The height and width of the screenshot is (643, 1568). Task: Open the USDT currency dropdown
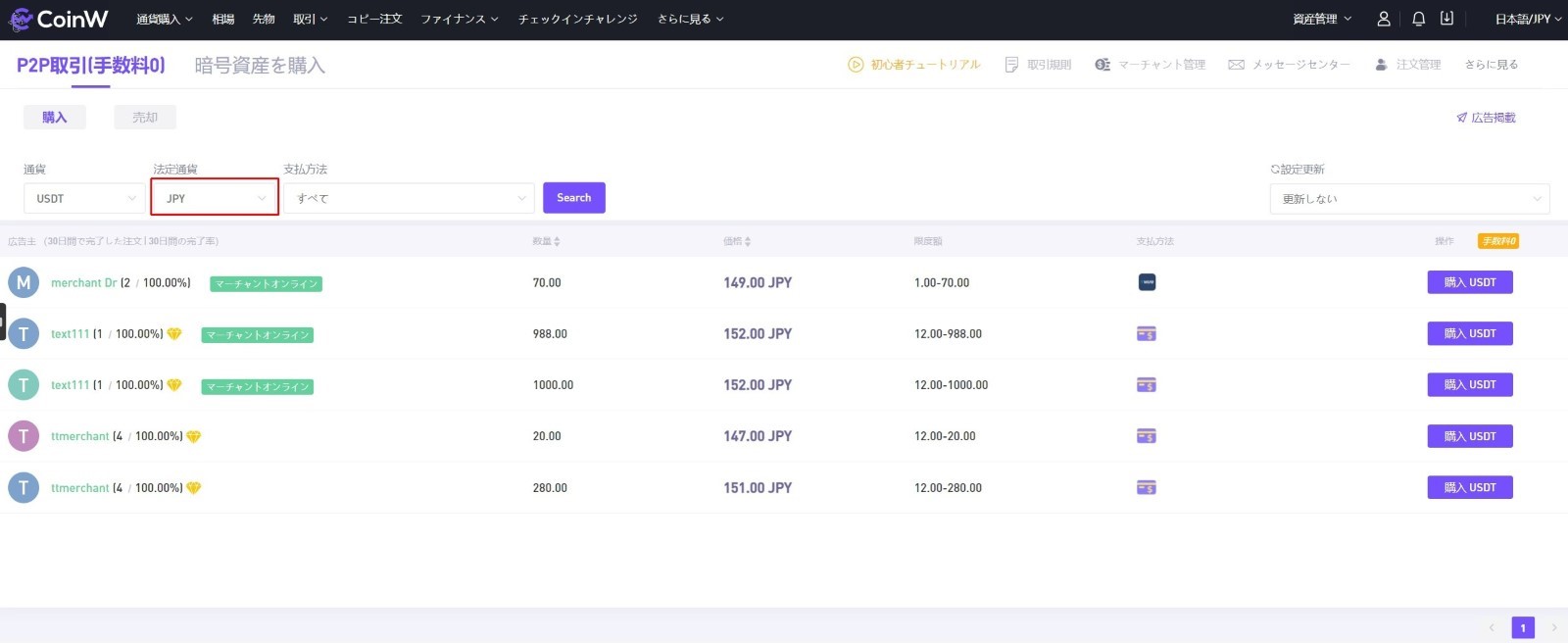[84, 198]
